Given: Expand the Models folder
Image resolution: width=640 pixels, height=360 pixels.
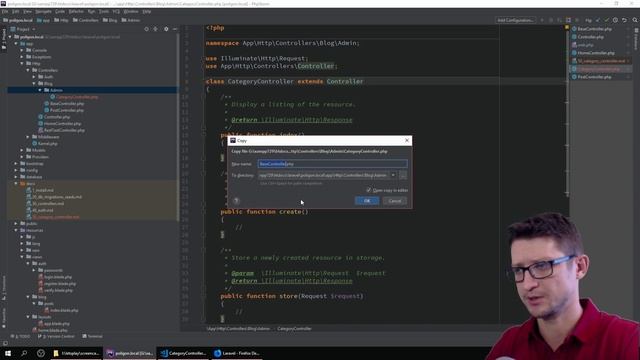Looking at the screenshot, I should (22, 150).
